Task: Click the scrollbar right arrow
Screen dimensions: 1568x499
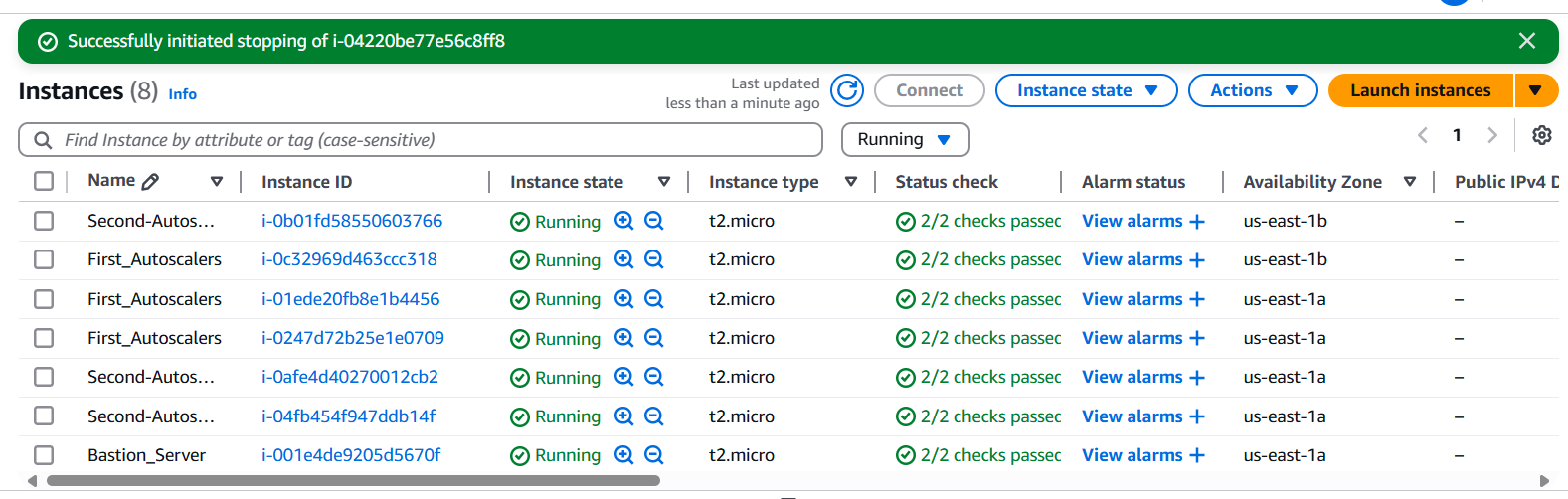Action: point(1544,481)
